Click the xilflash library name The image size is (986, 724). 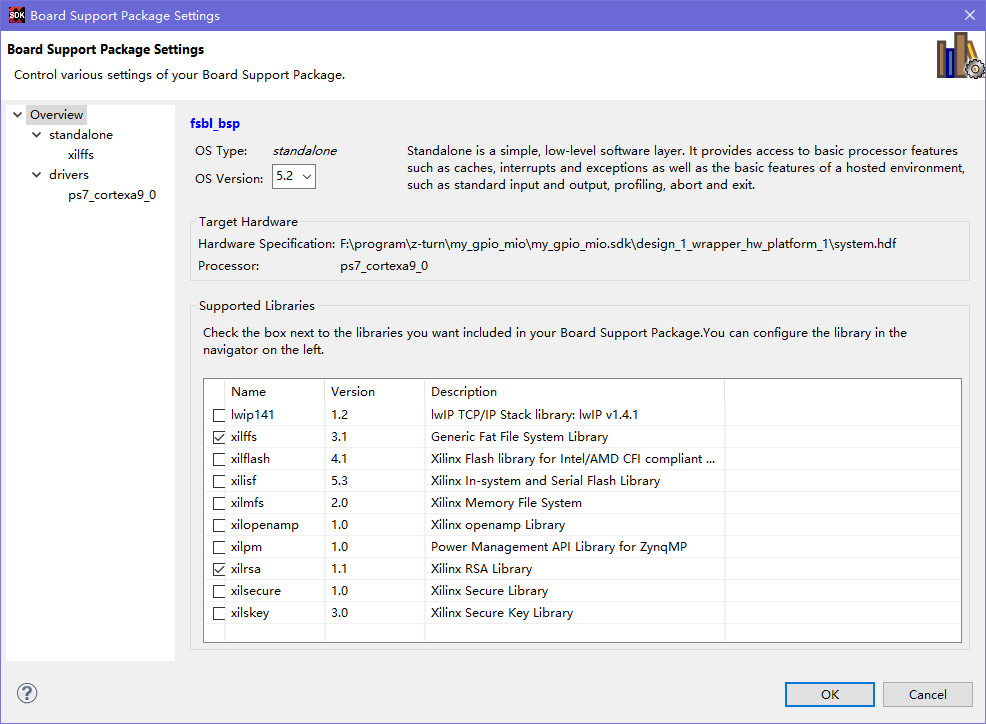[250, 459]
